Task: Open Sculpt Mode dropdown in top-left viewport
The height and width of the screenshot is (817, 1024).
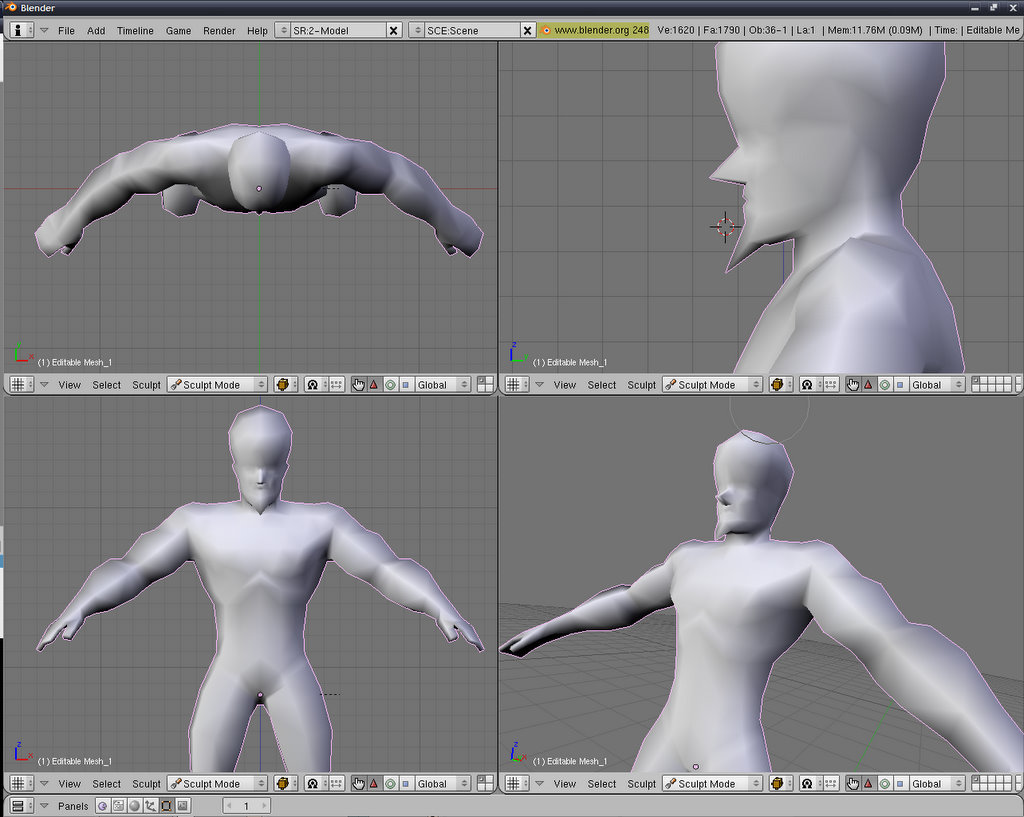Action: (x=217, y=384)
